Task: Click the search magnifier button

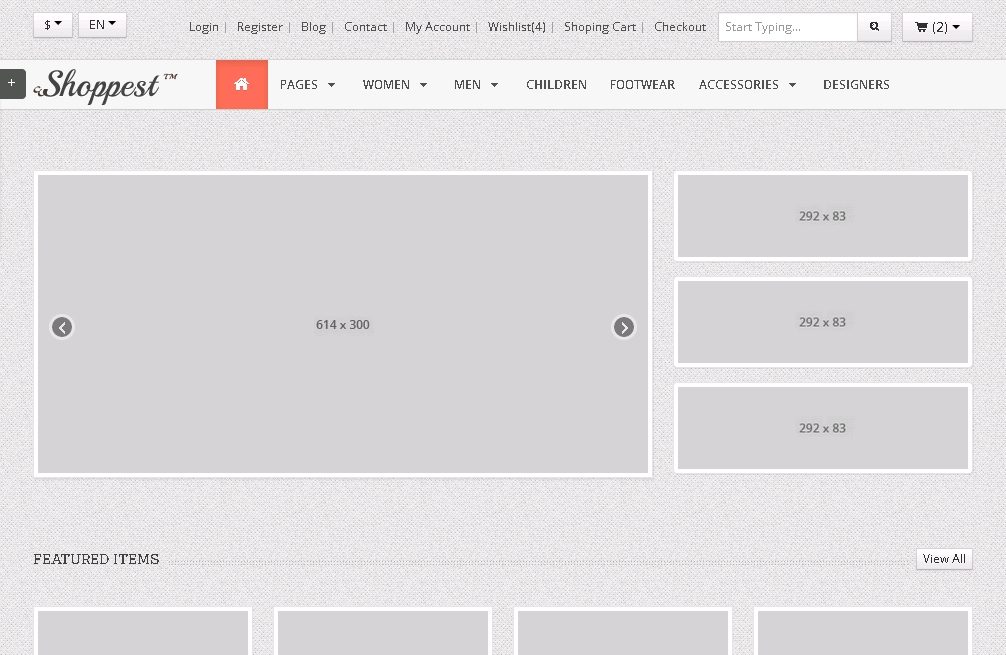Action: (874, 27)
